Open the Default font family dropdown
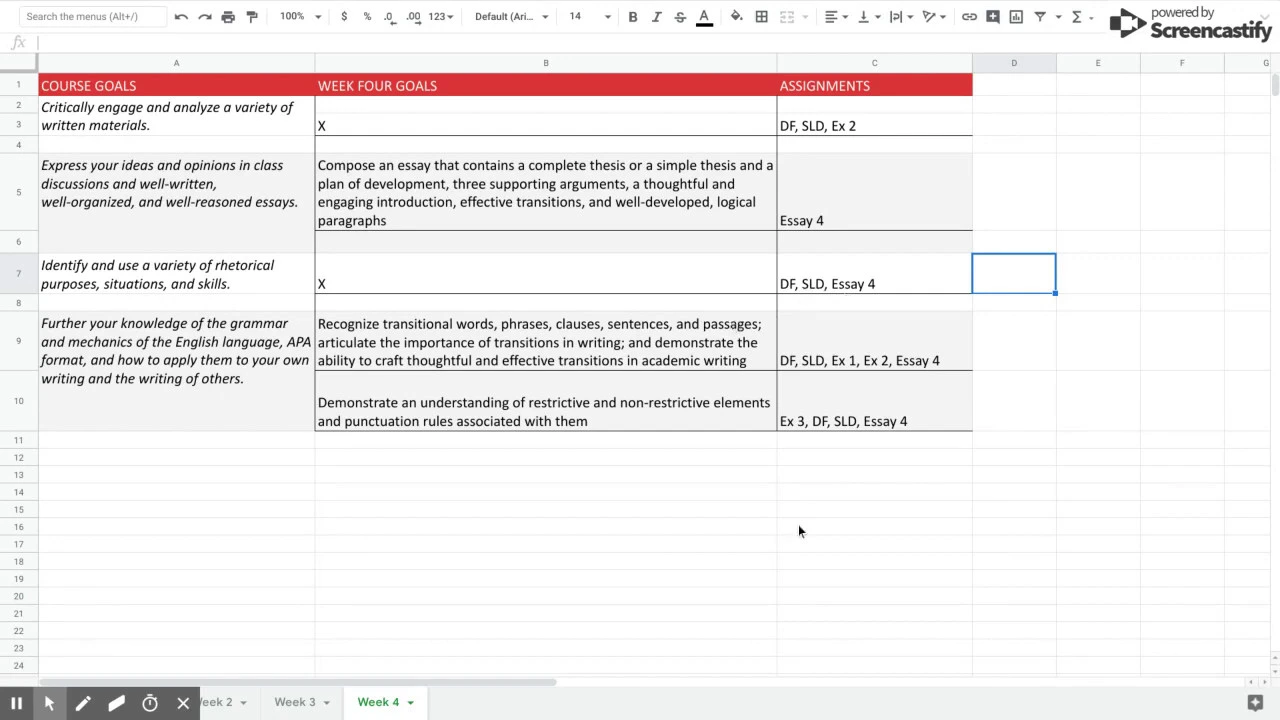The image size is (1280, 720). pyautogui.click(x=511, y=17)
